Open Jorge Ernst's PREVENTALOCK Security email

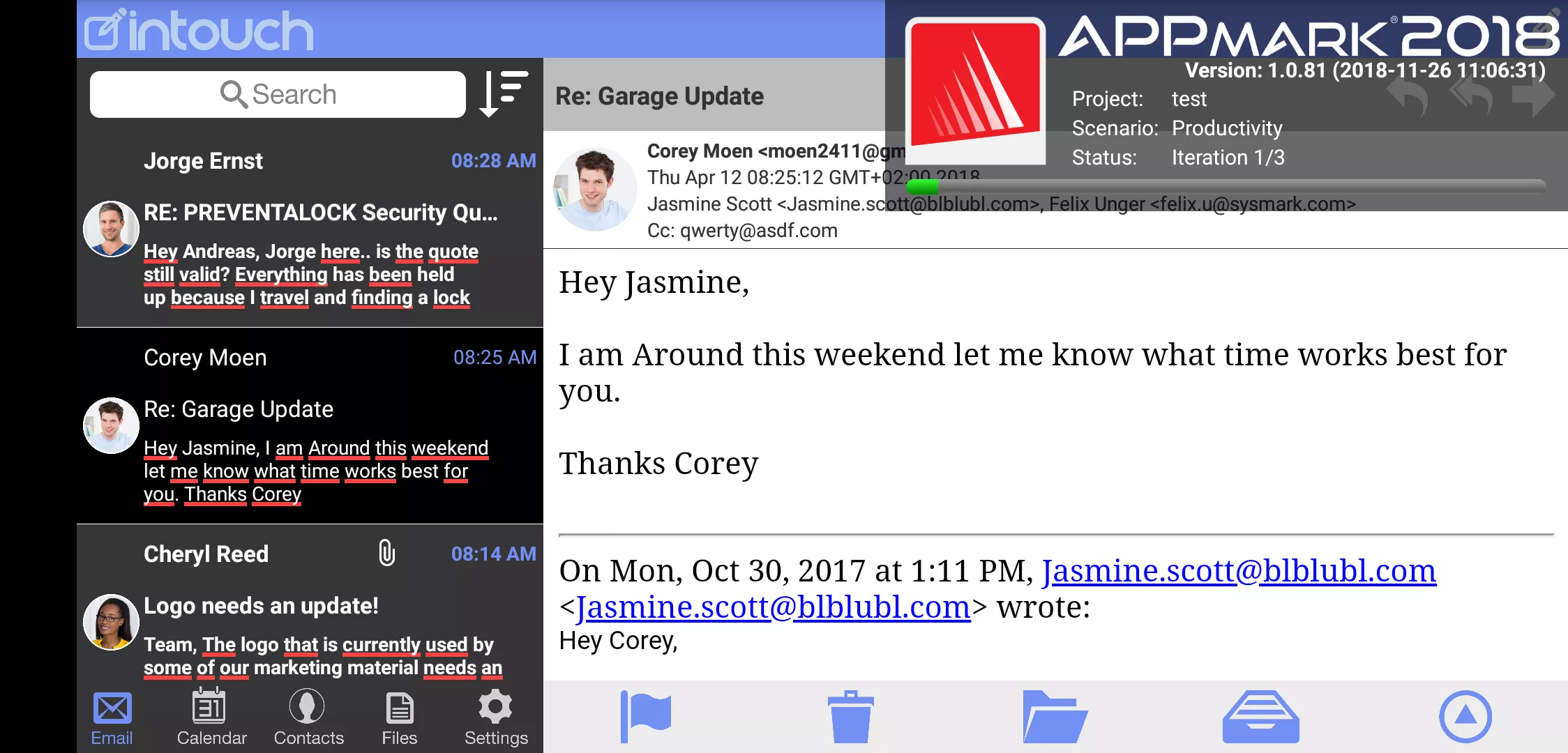pyautogui.click(x=310, y=229)
